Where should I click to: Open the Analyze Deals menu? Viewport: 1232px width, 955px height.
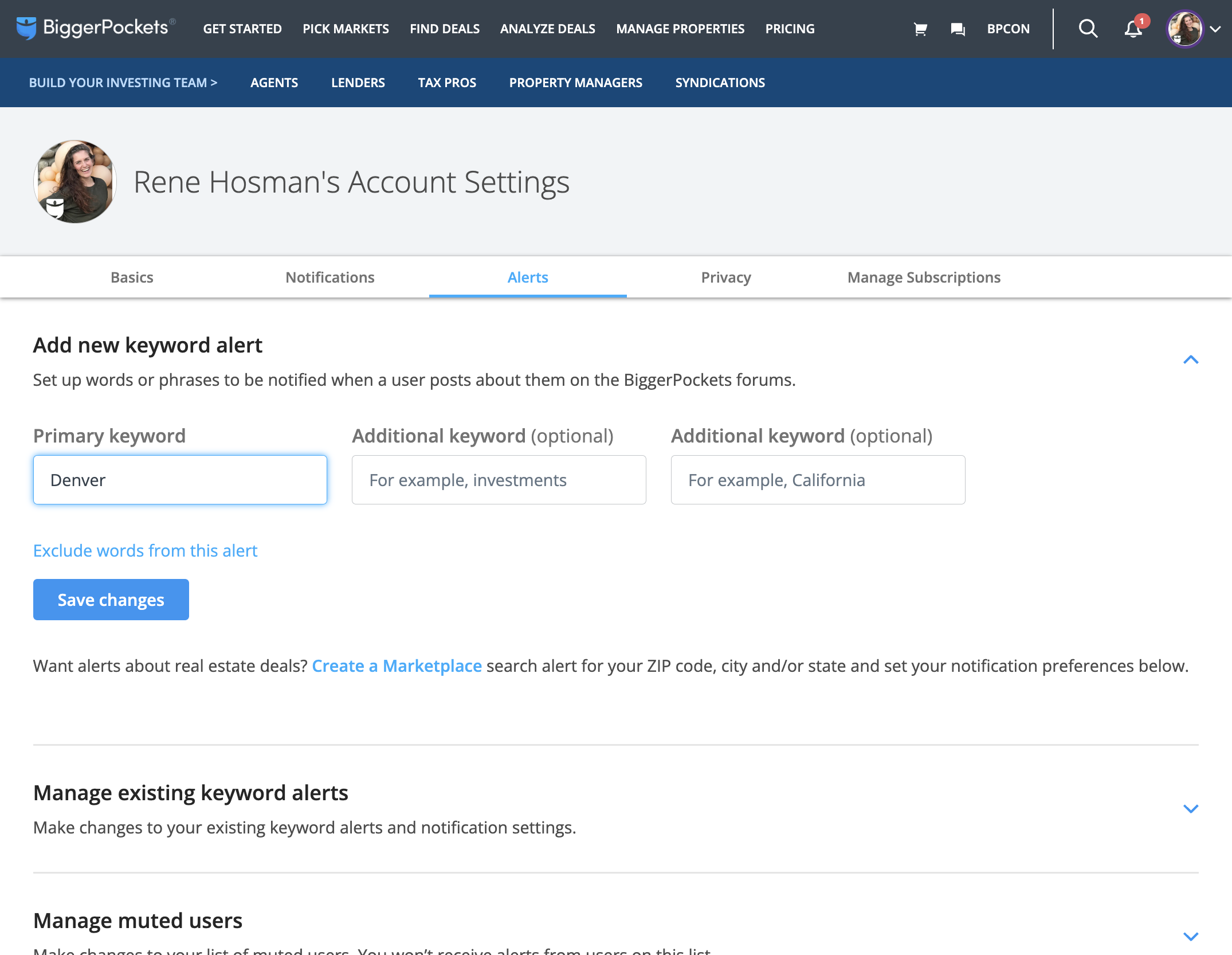(x=547, y=29)
